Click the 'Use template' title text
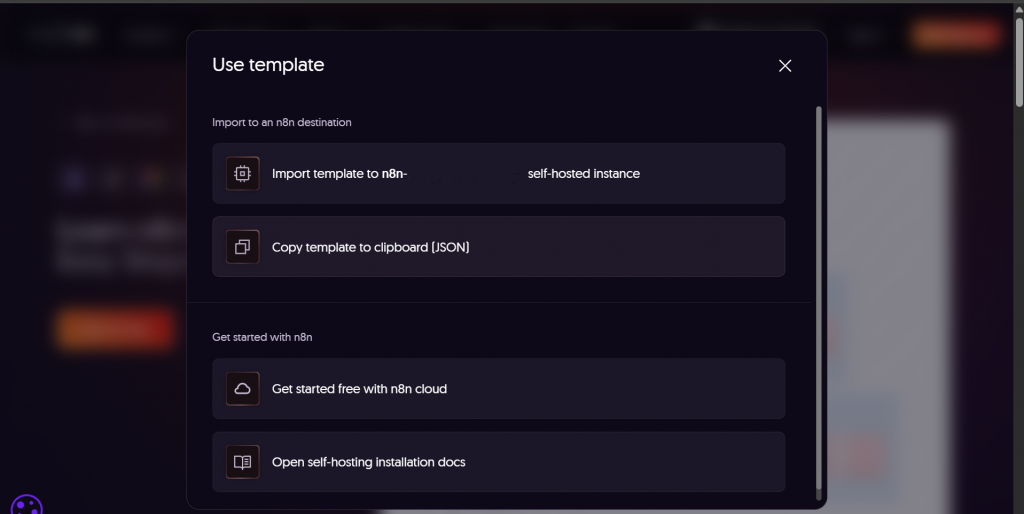Image resolution: width=1024 pixels, height=514 pixels. click(268, 65)
